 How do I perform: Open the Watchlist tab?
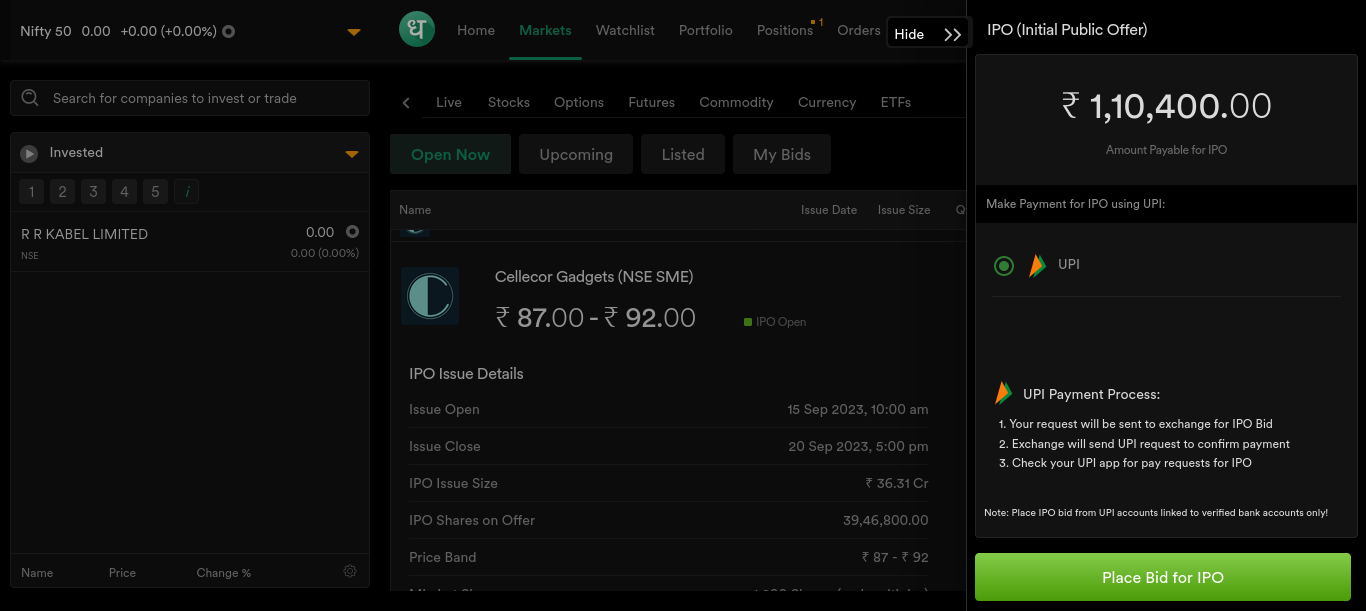click(x=625, y=30)
